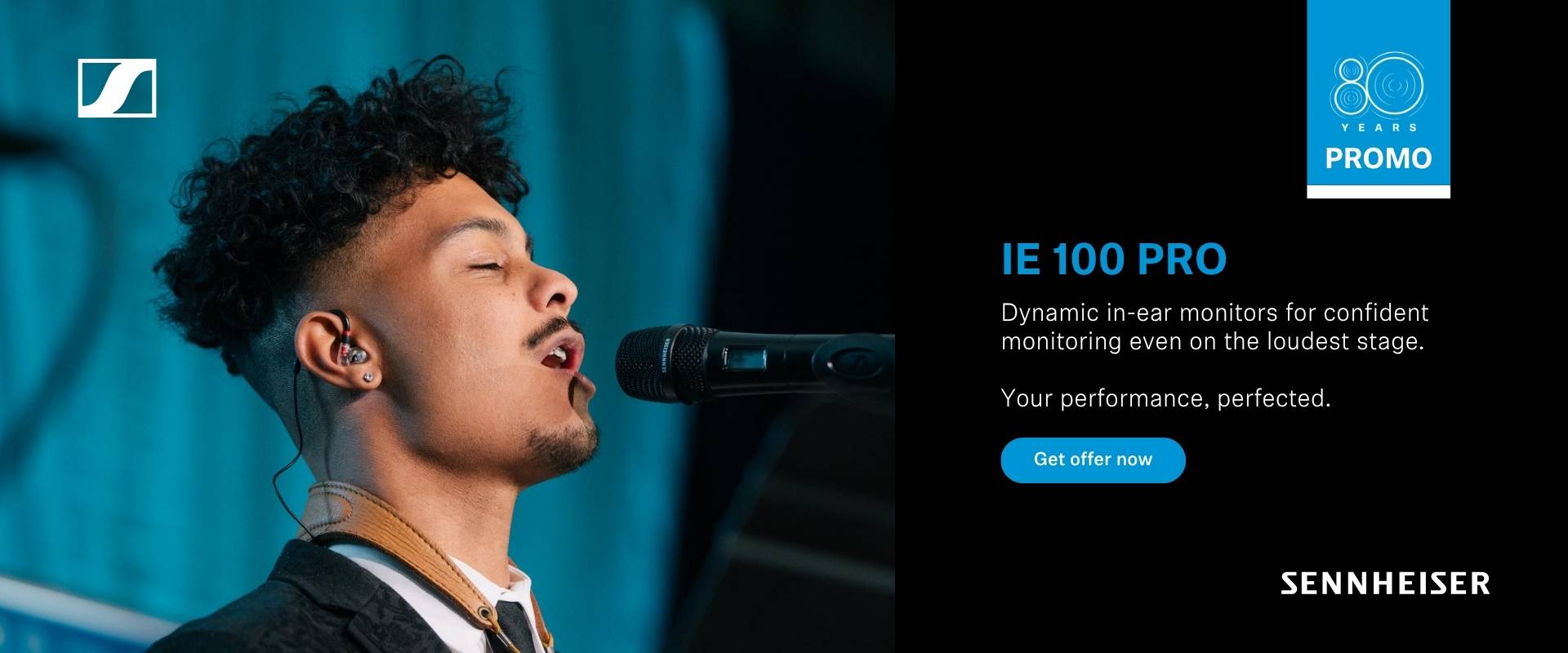Select the Dynamic in-ear monitors description text

pos(1215,326)
